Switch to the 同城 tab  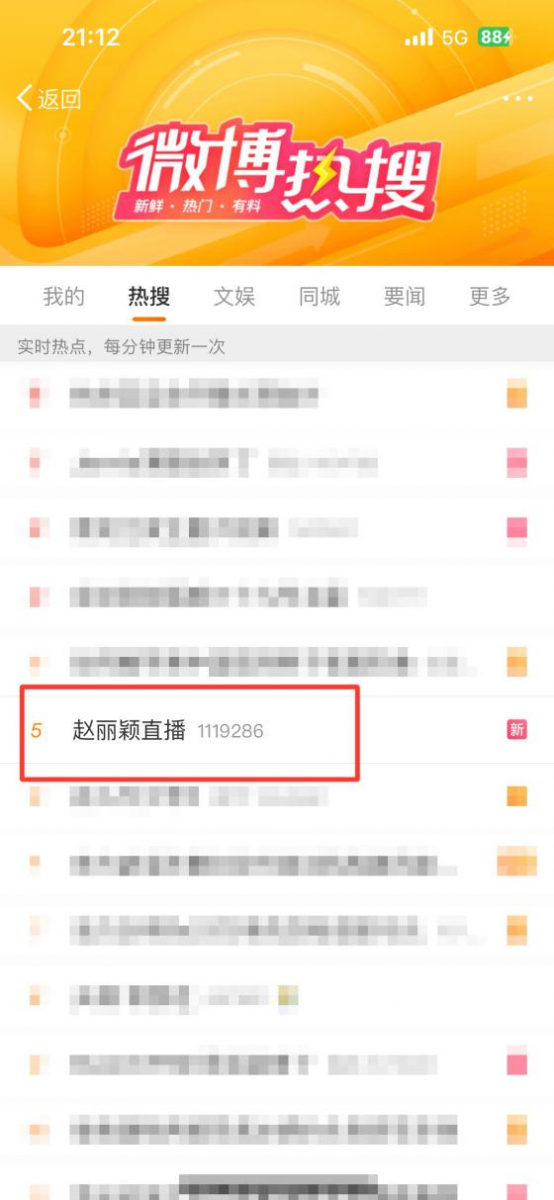coord(319,296)
